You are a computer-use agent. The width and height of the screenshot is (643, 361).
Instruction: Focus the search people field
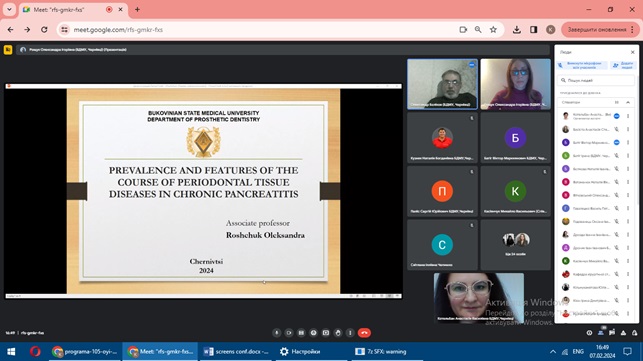(x=597, y=80)
